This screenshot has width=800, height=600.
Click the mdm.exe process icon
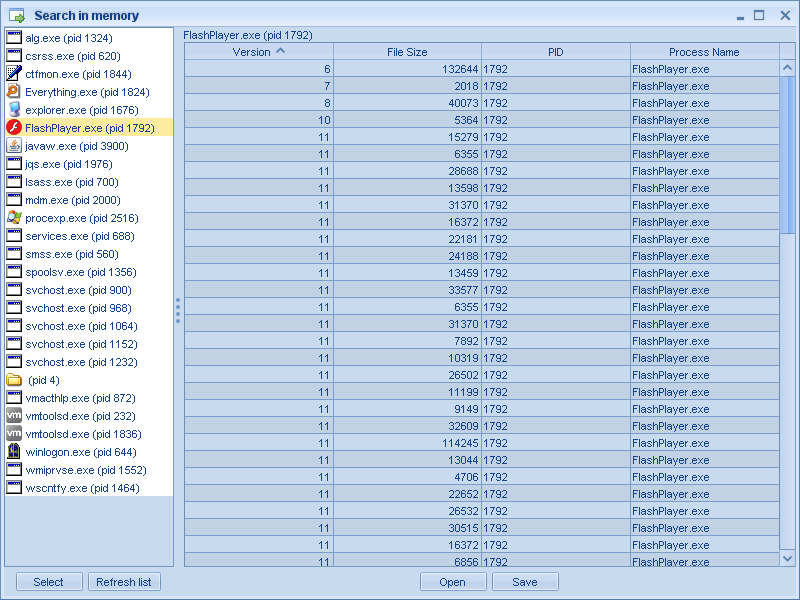14,199
